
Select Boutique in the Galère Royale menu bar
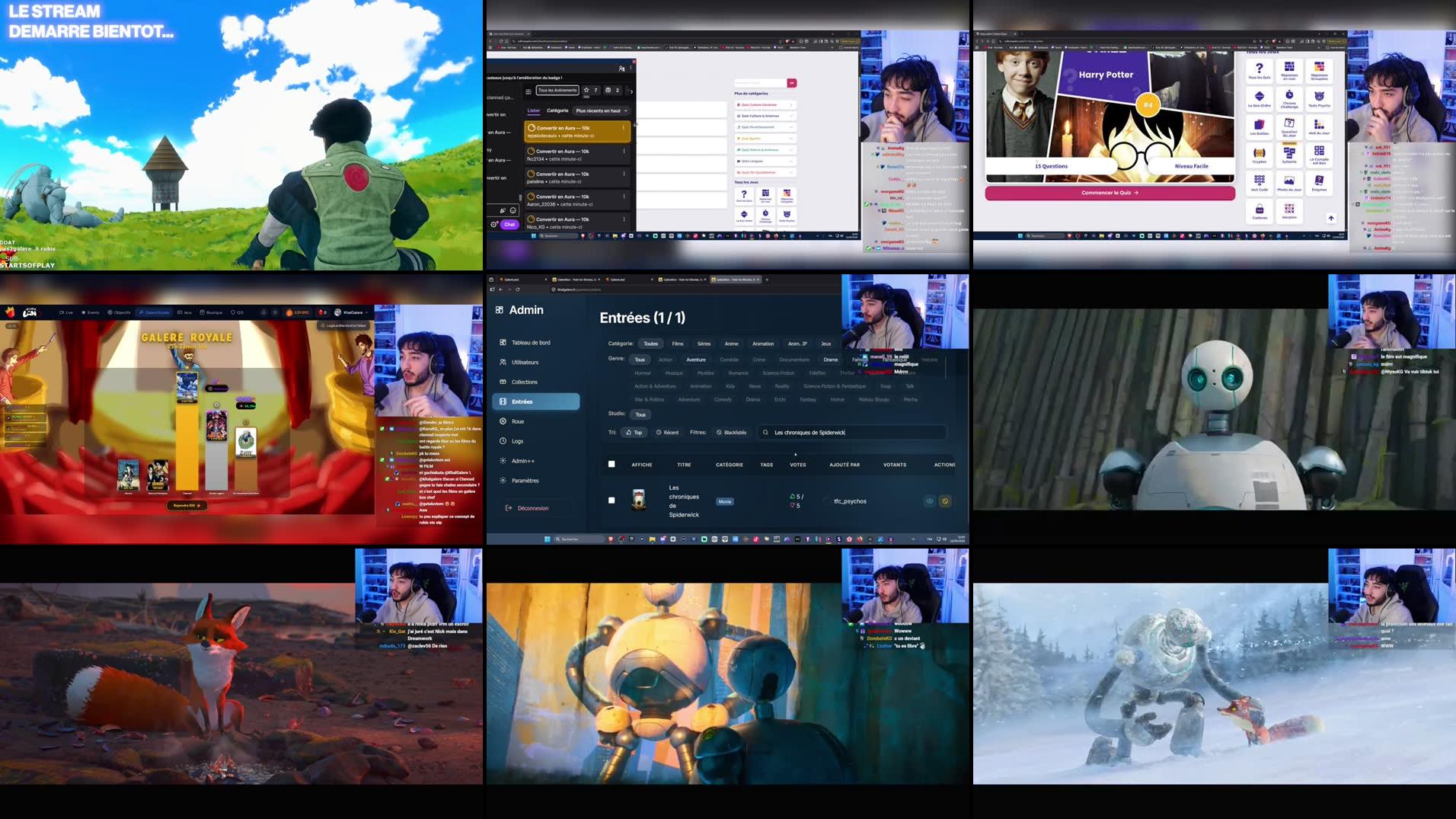pos(212,312)
